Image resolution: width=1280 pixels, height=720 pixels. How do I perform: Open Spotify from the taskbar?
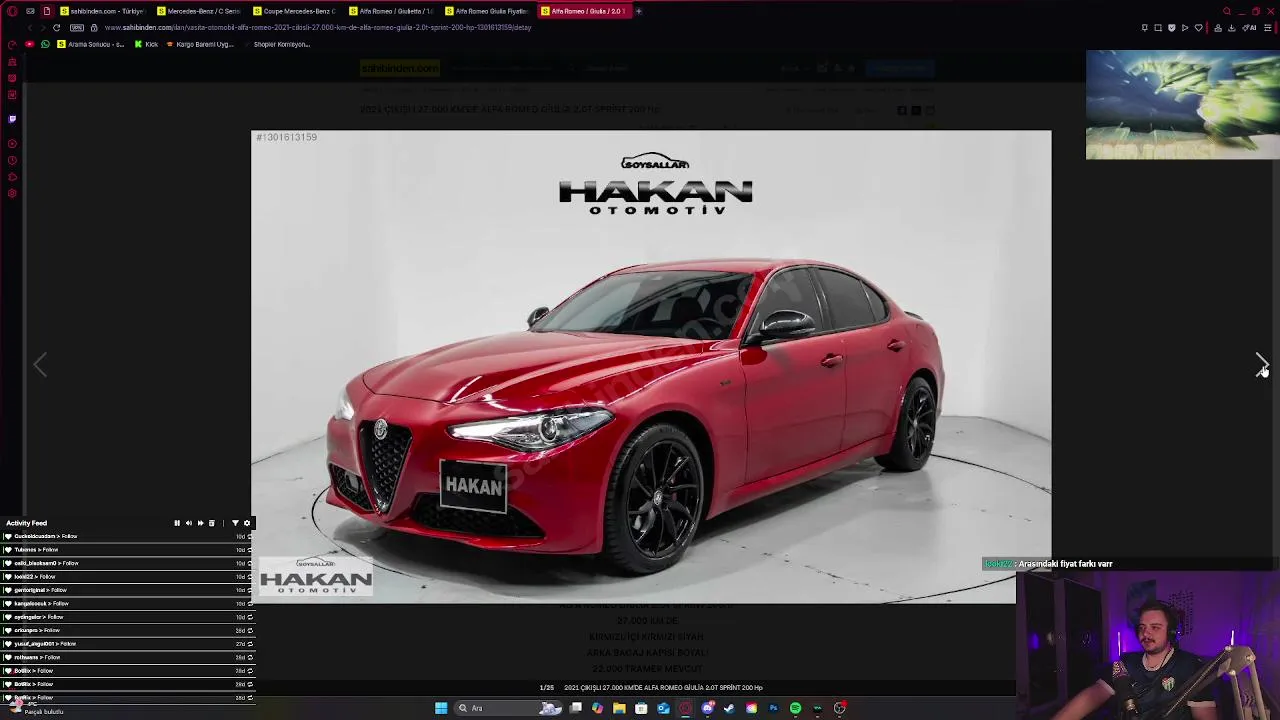pyautogui.click(x=795, y=708)
